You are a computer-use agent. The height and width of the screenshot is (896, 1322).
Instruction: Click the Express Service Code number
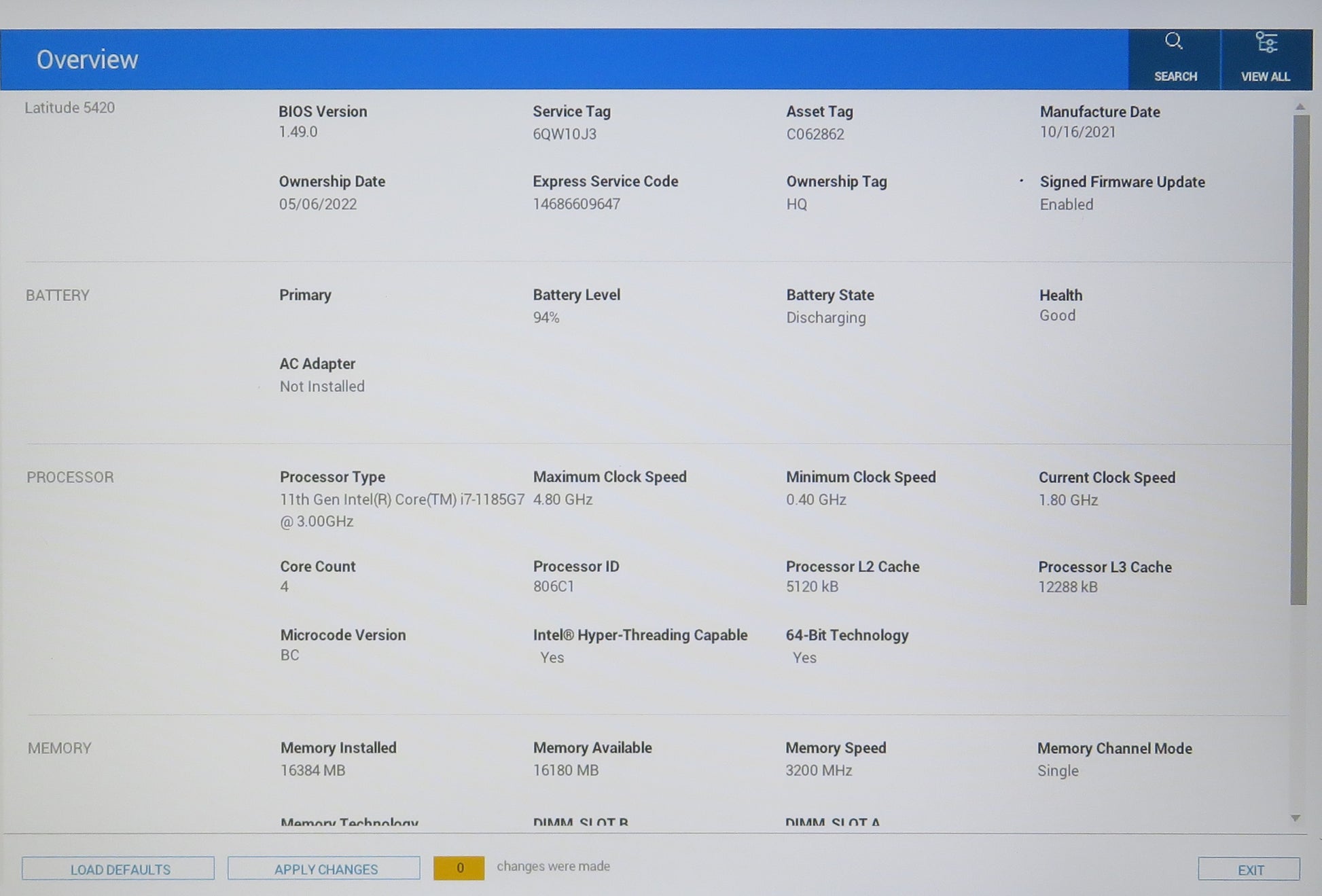pos(576,204)
